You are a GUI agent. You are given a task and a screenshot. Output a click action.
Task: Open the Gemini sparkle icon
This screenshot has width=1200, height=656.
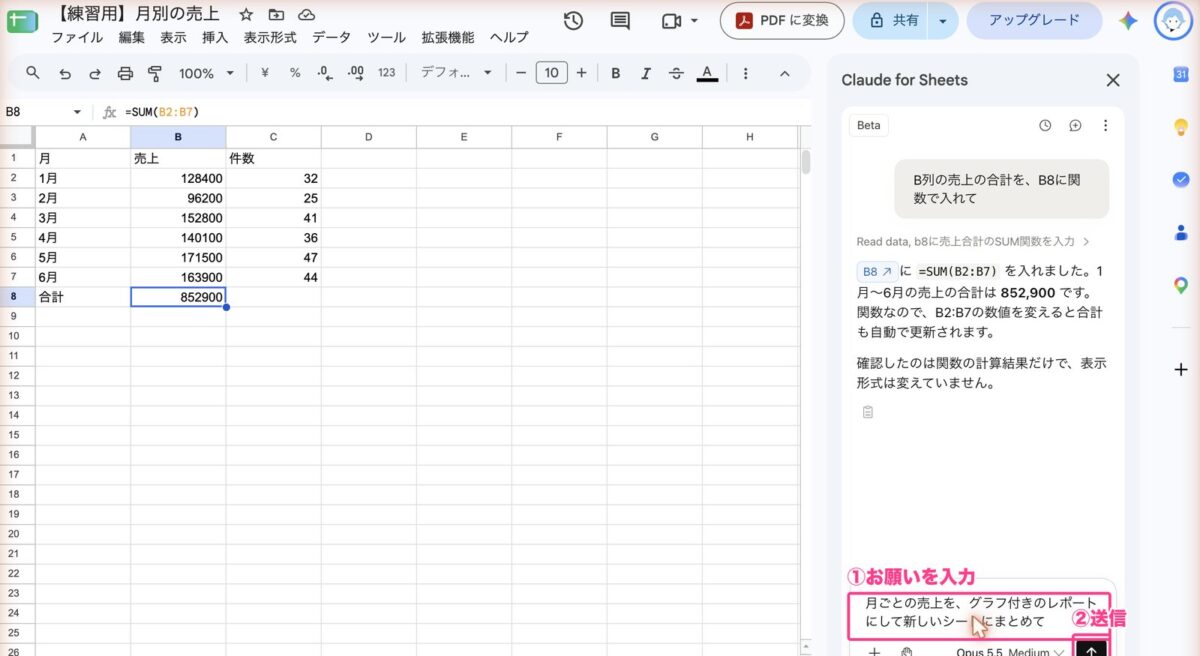1128,21
